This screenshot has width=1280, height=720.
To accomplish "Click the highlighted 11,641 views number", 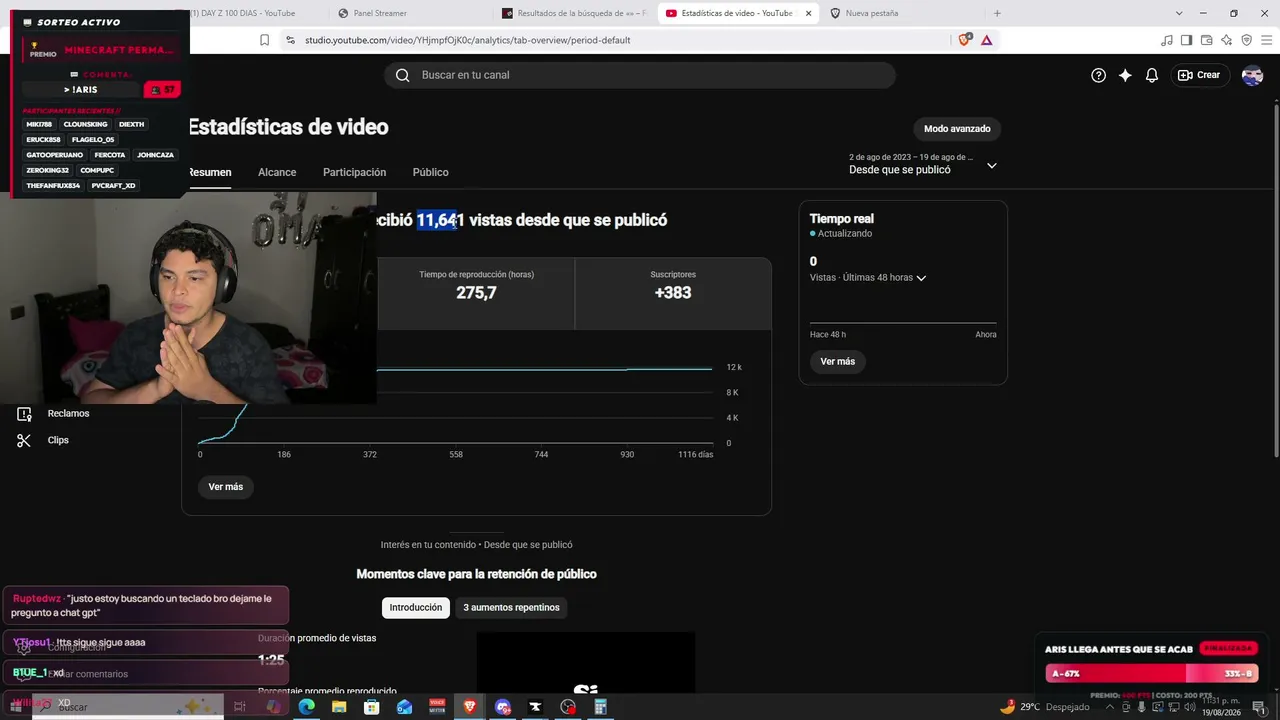I will pos(441,220).
